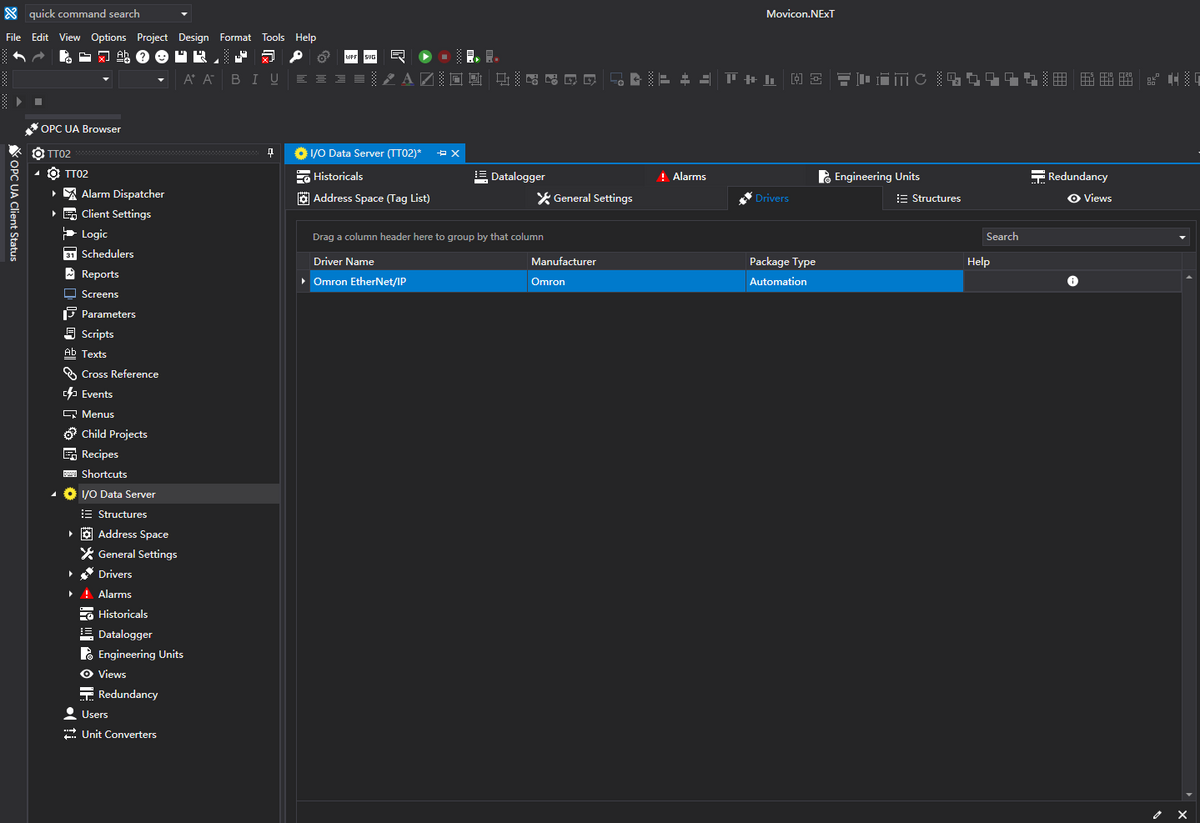Collapse the I/O Data Server node
This screenshot has height=823, width=1200.
point(54,494)
